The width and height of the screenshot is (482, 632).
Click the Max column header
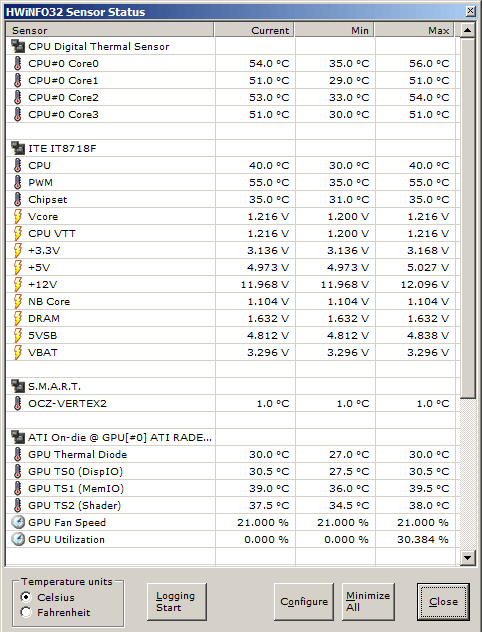pyautogui.click(x=415, y=30)
